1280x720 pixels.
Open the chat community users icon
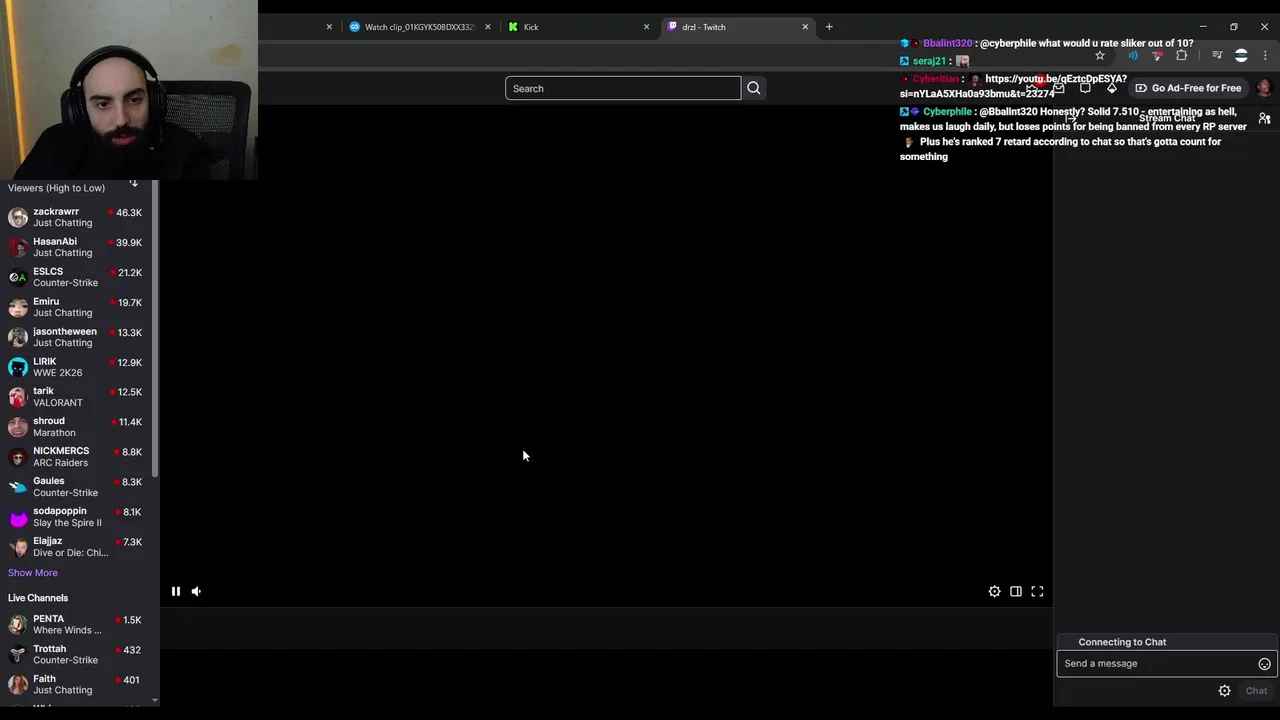(x=1264, y=118)
